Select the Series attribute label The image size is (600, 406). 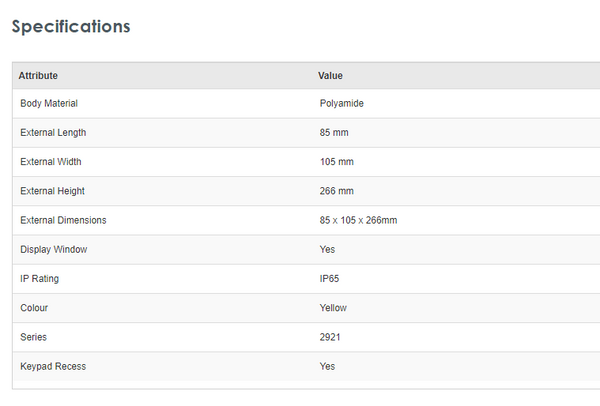(x=34, y=337)
